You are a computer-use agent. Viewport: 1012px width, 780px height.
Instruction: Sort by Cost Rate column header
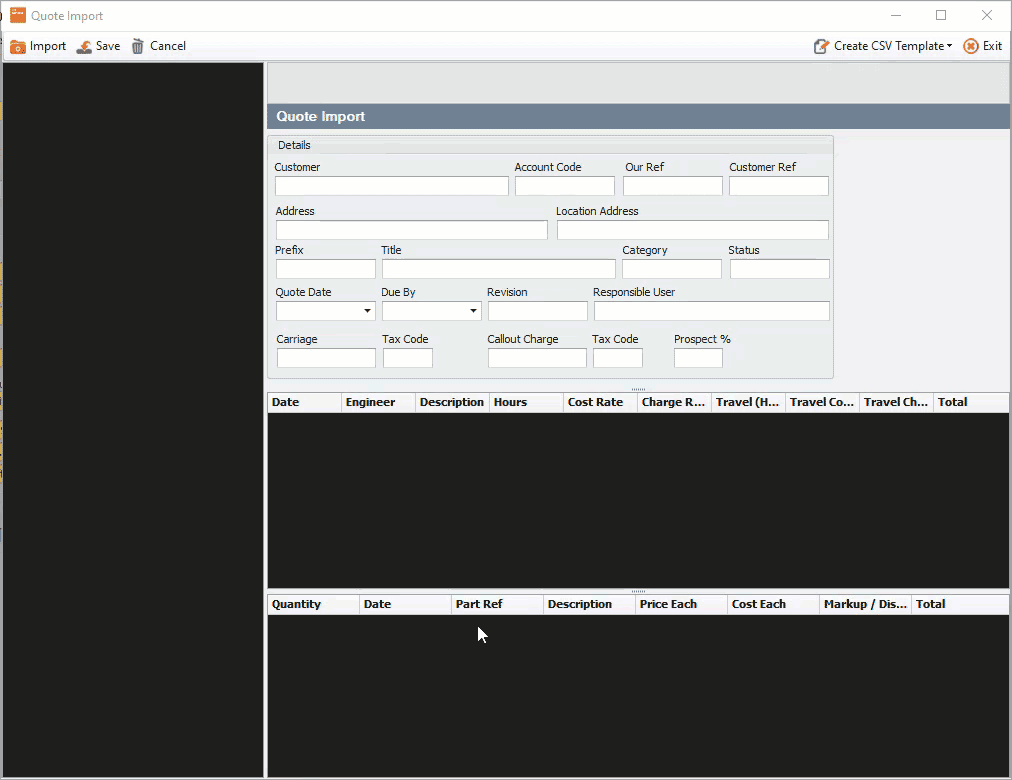point(600,402)
